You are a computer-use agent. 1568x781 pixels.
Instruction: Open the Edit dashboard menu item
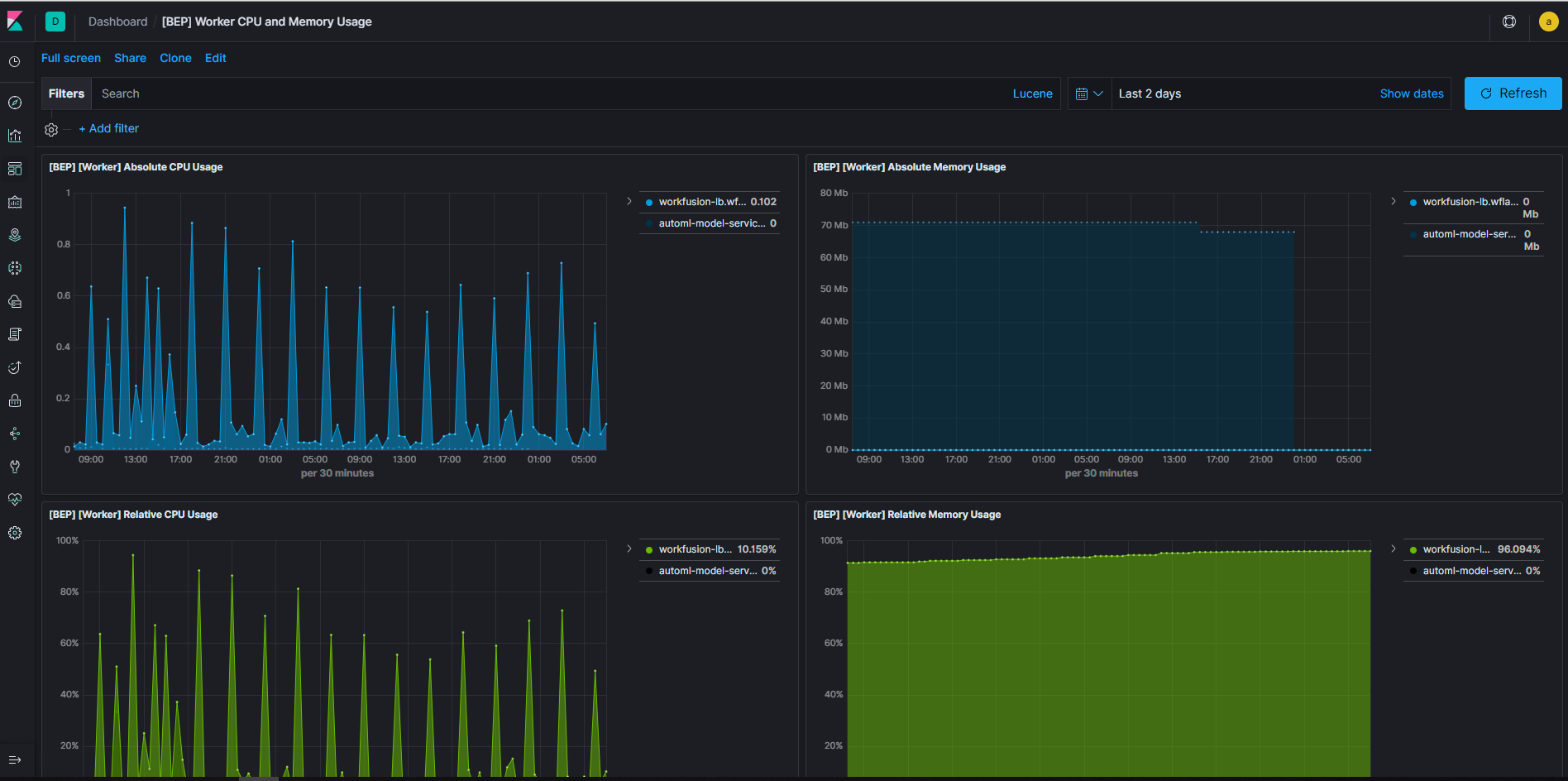click(215, 58)
